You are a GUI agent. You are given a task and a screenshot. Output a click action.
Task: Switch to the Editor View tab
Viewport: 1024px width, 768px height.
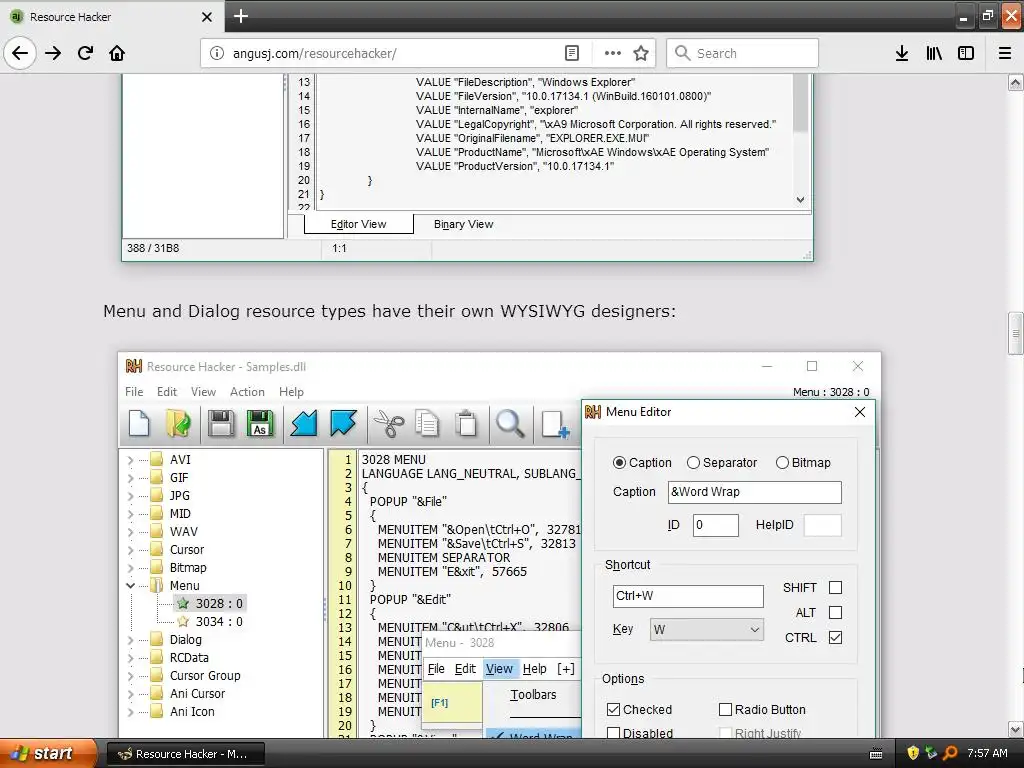[359, 224]
